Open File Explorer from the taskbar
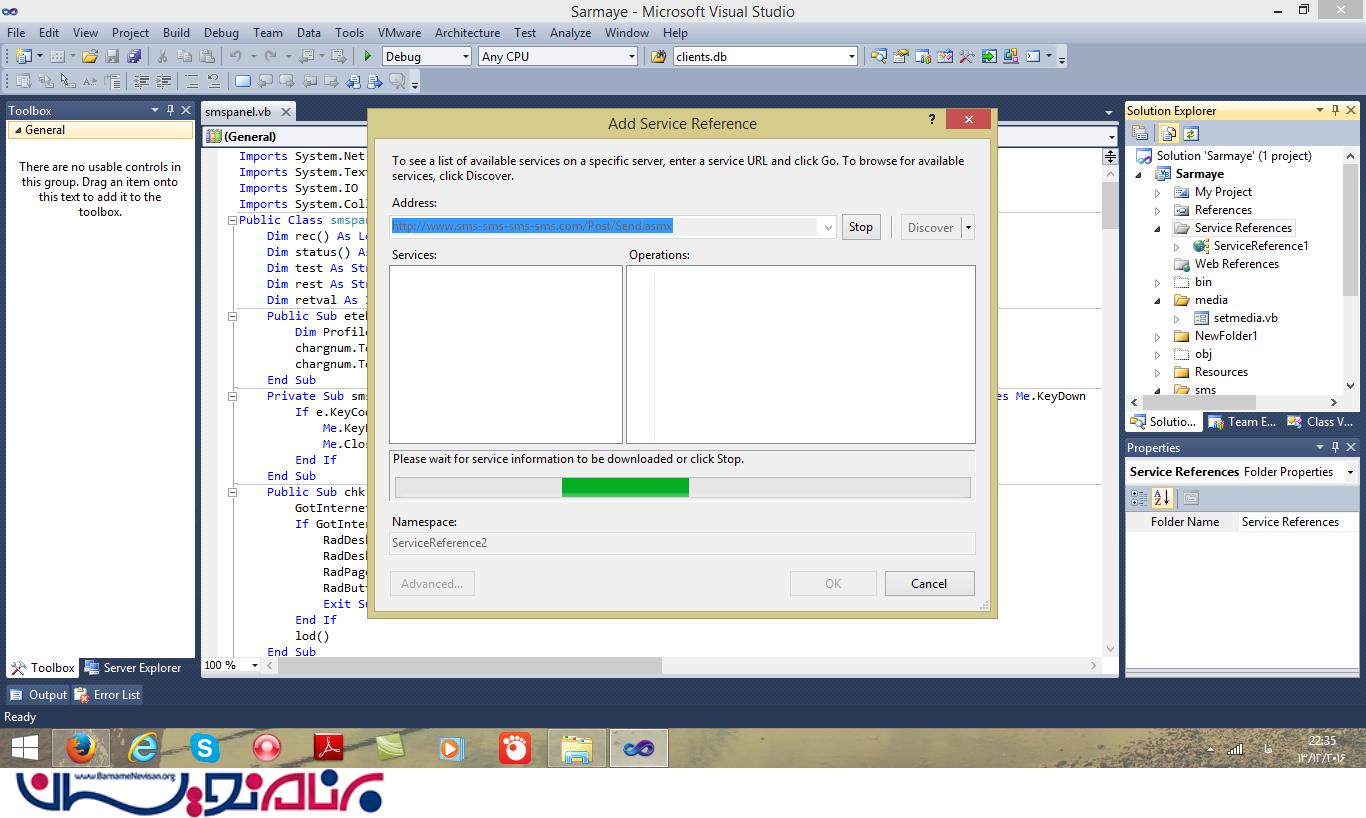 tap(577, 748)
